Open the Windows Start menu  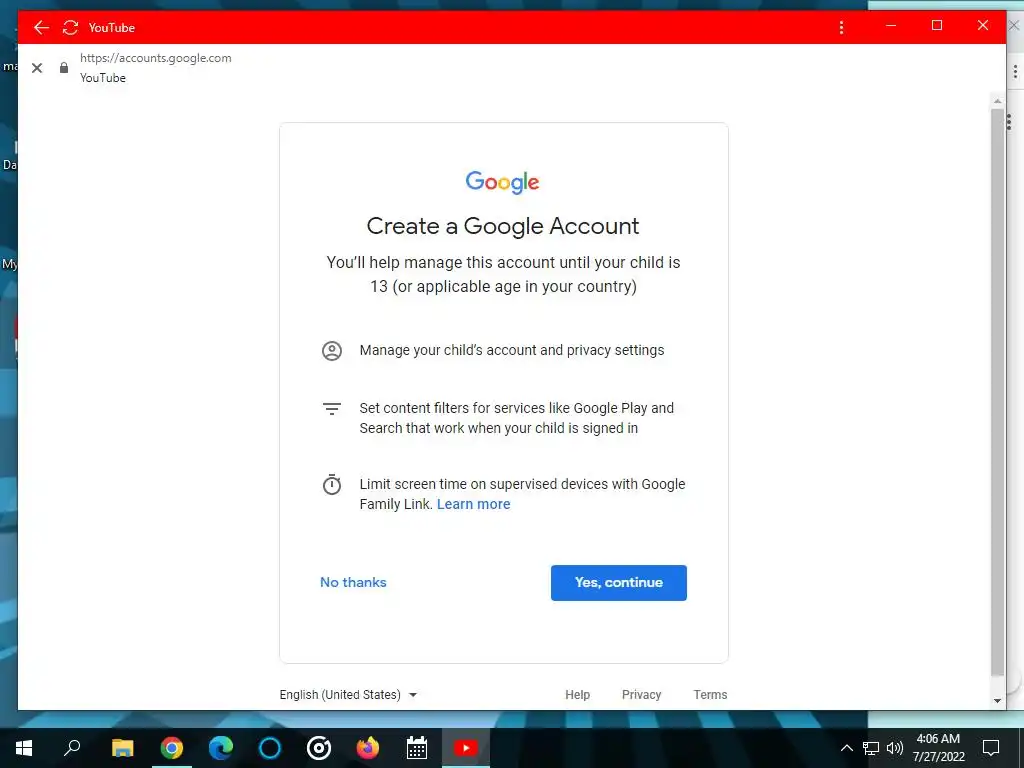tap(24, 748)
